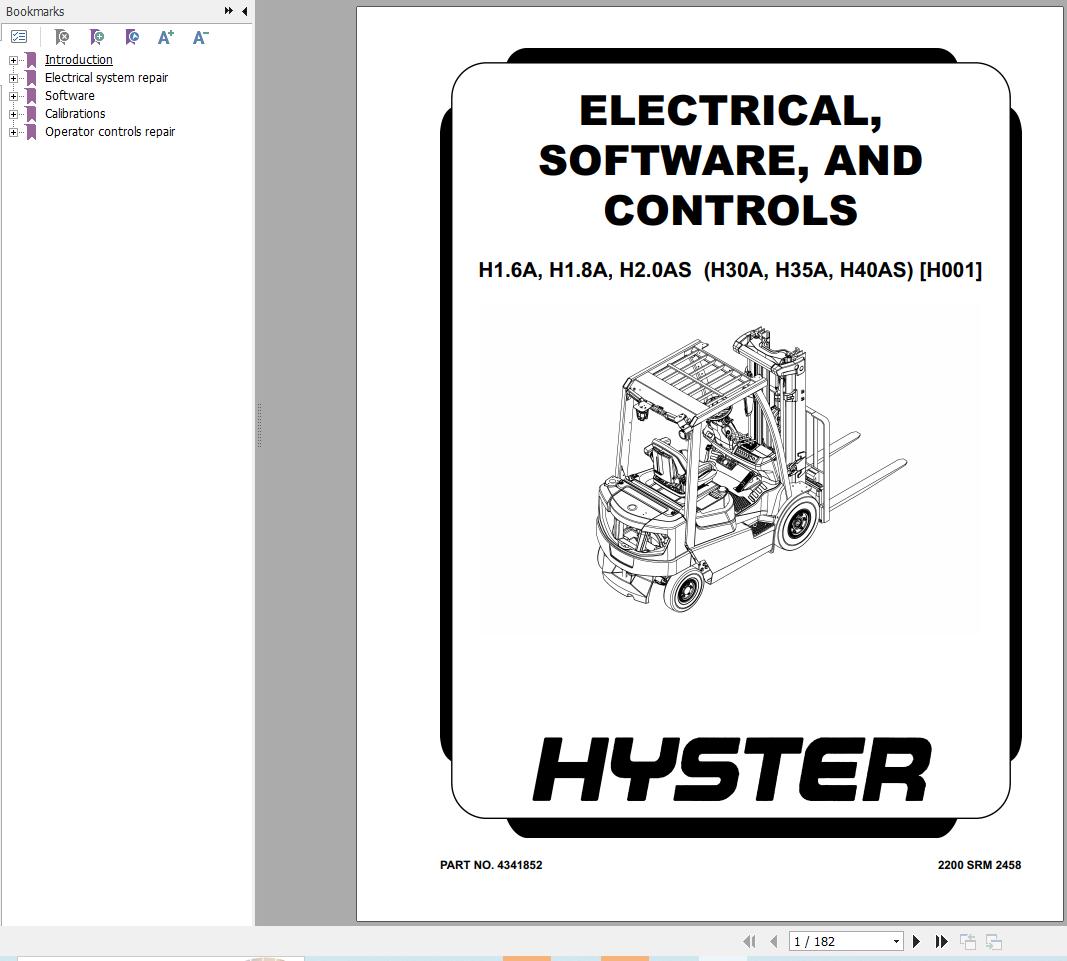Go to the previous page

[773, 942]
